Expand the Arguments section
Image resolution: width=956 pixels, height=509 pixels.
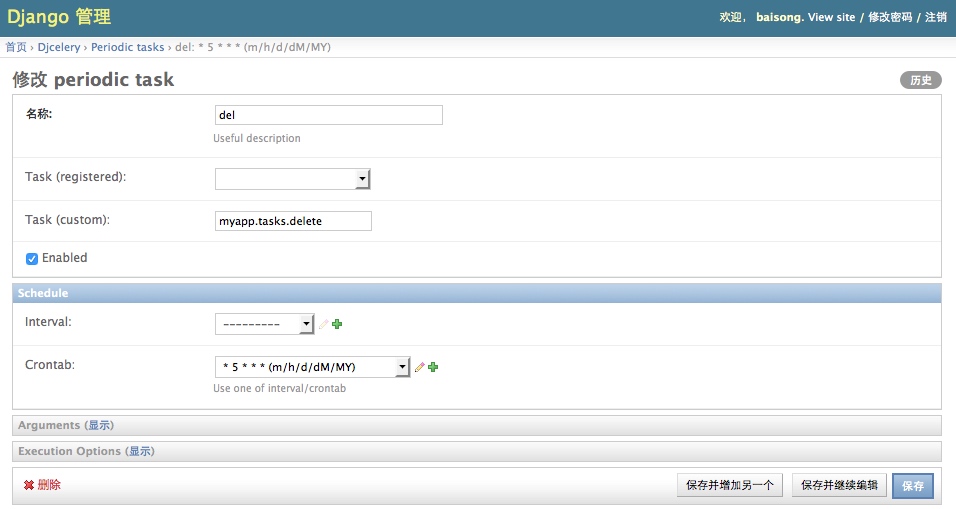point(99,426)
